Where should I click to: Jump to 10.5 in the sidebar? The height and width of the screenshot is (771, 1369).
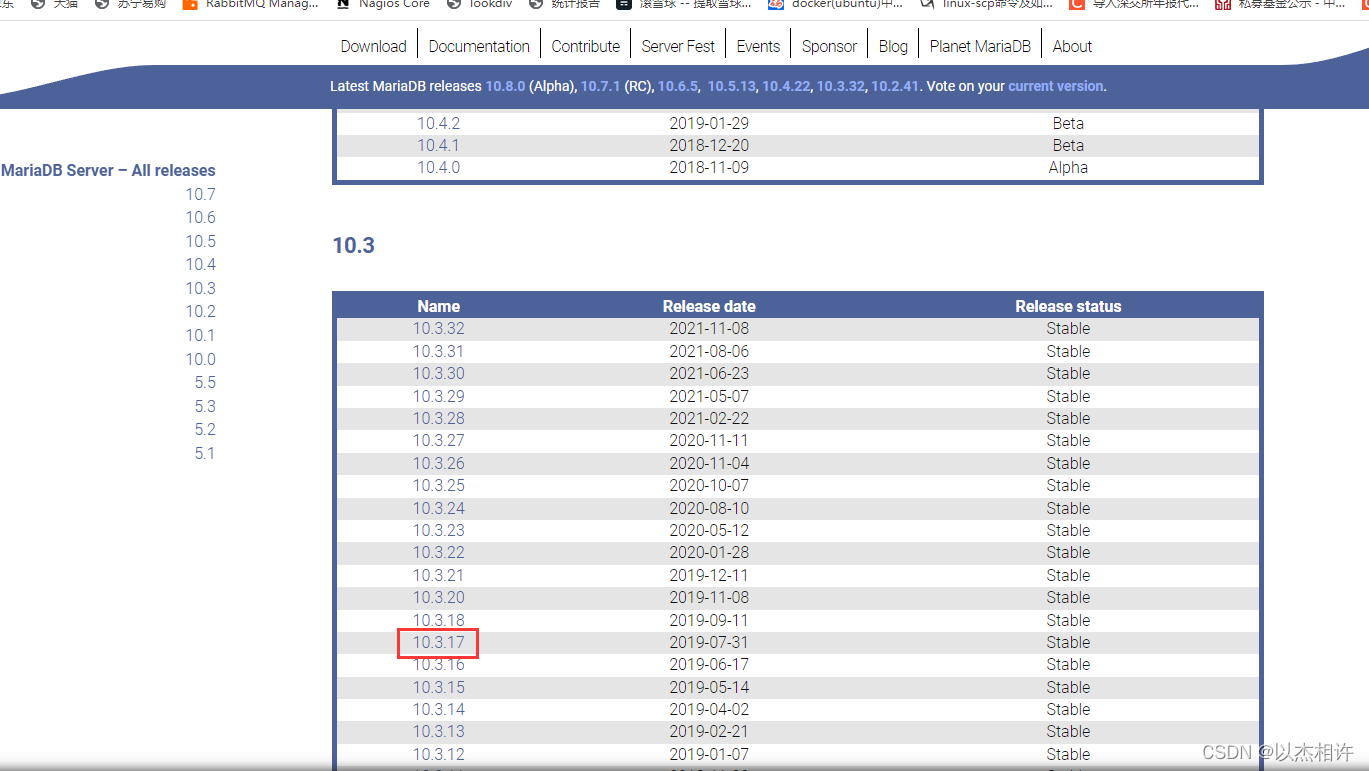200,241
